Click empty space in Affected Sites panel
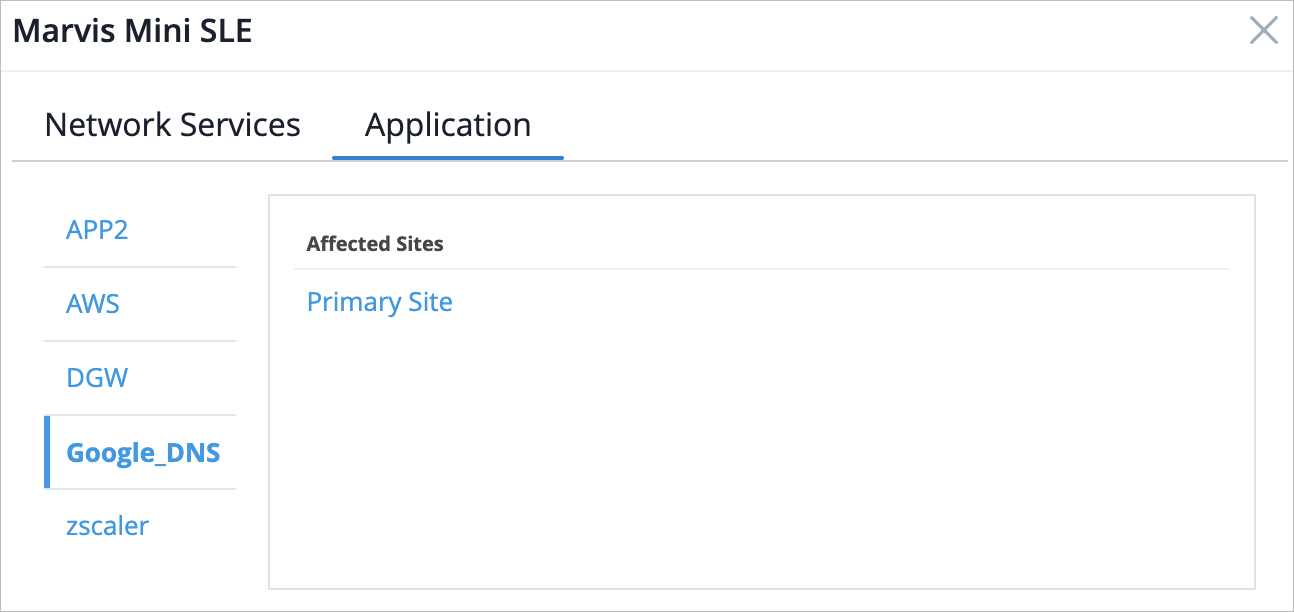The width and height of the screenshot is (1294, 612). click(760, 450)
